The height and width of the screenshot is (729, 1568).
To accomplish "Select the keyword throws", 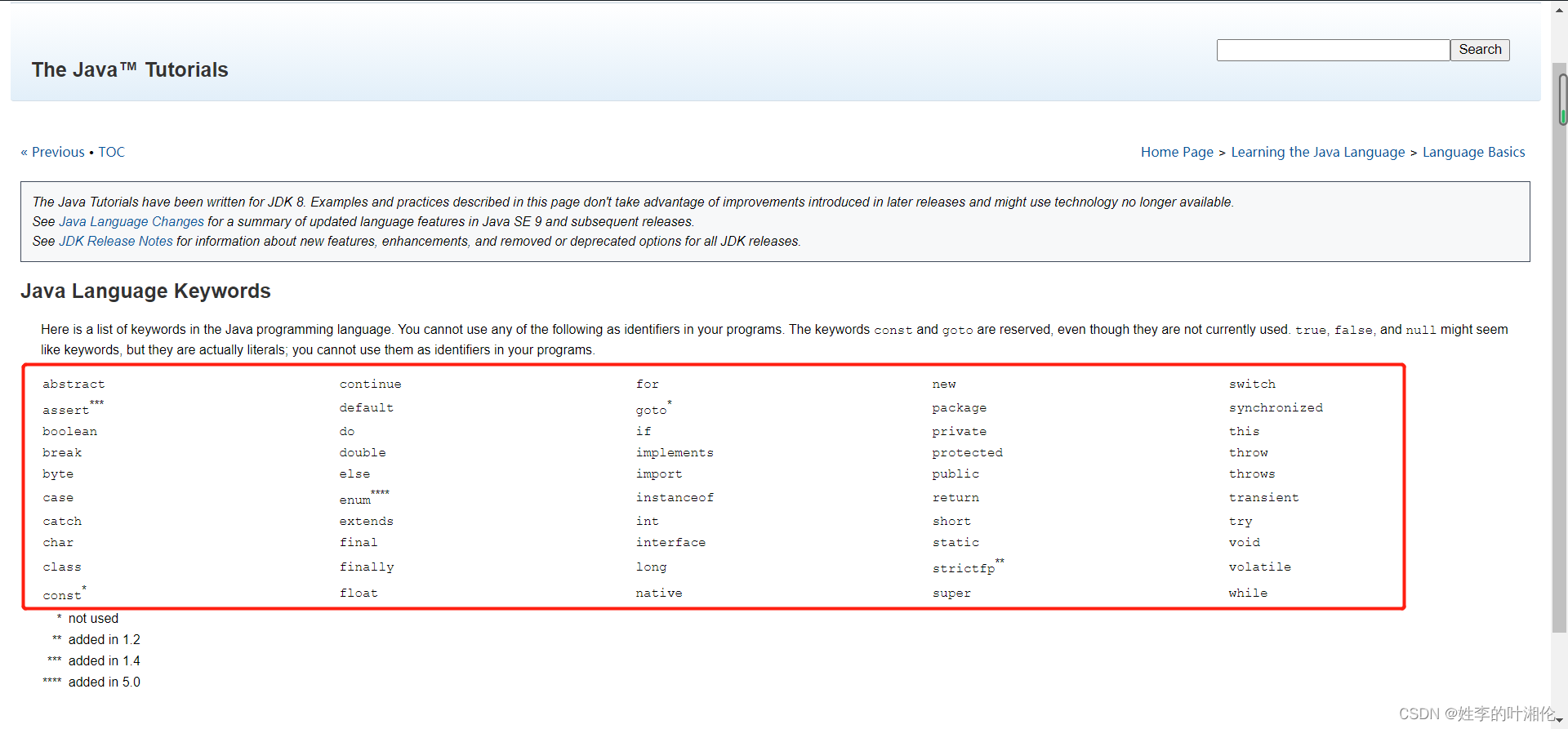I will (1252, 473).
